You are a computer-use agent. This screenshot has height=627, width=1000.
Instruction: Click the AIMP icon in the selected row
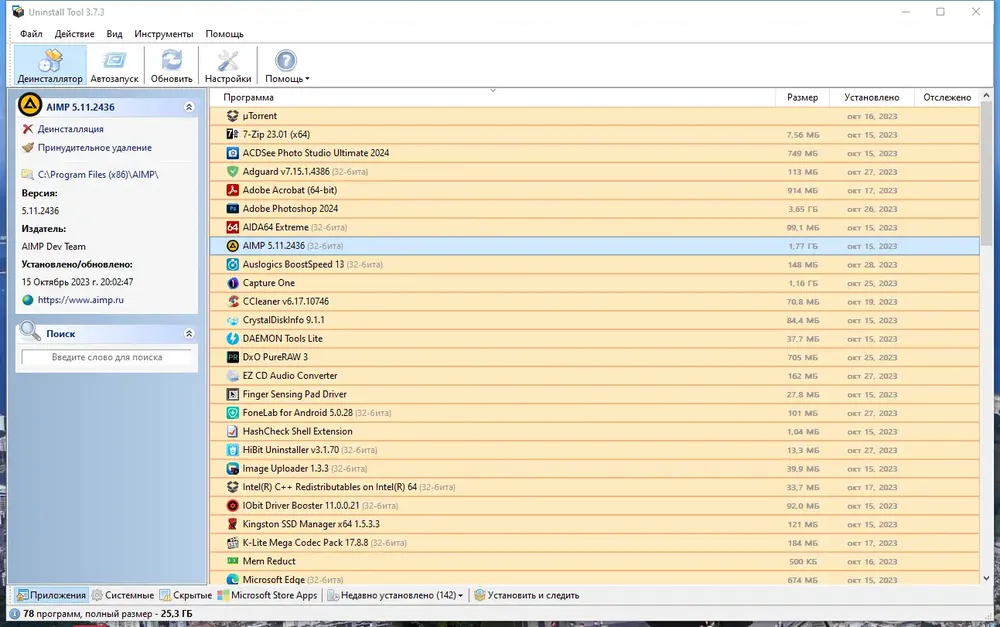click(x=233, y=246)
